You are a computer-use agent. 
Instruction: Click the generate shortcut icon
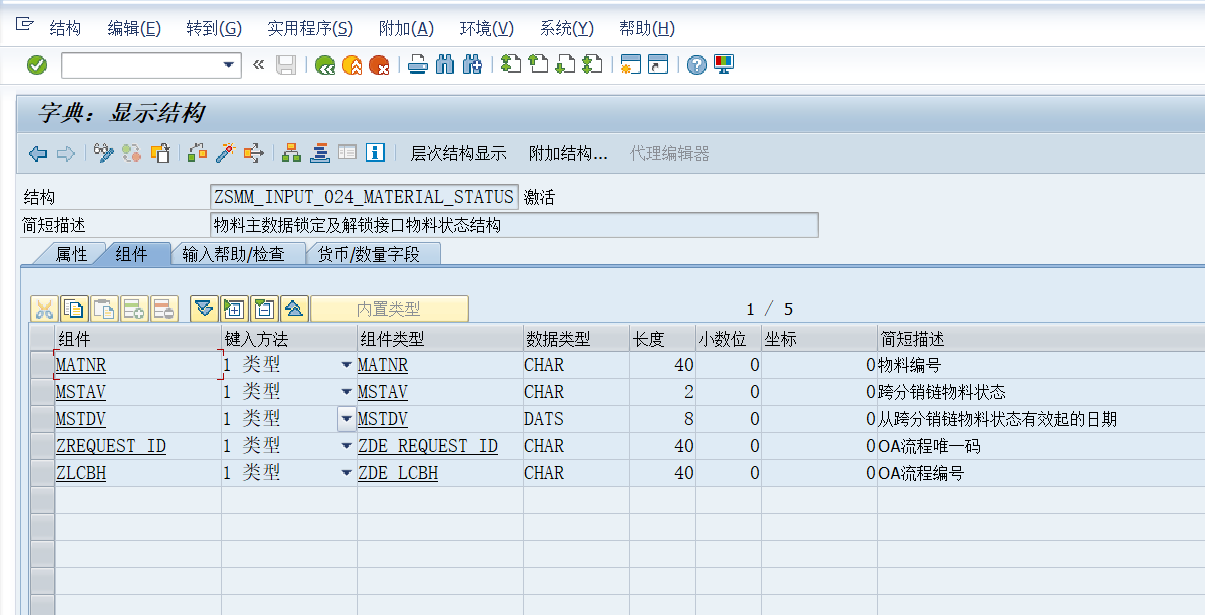click(x=658, y=65)
